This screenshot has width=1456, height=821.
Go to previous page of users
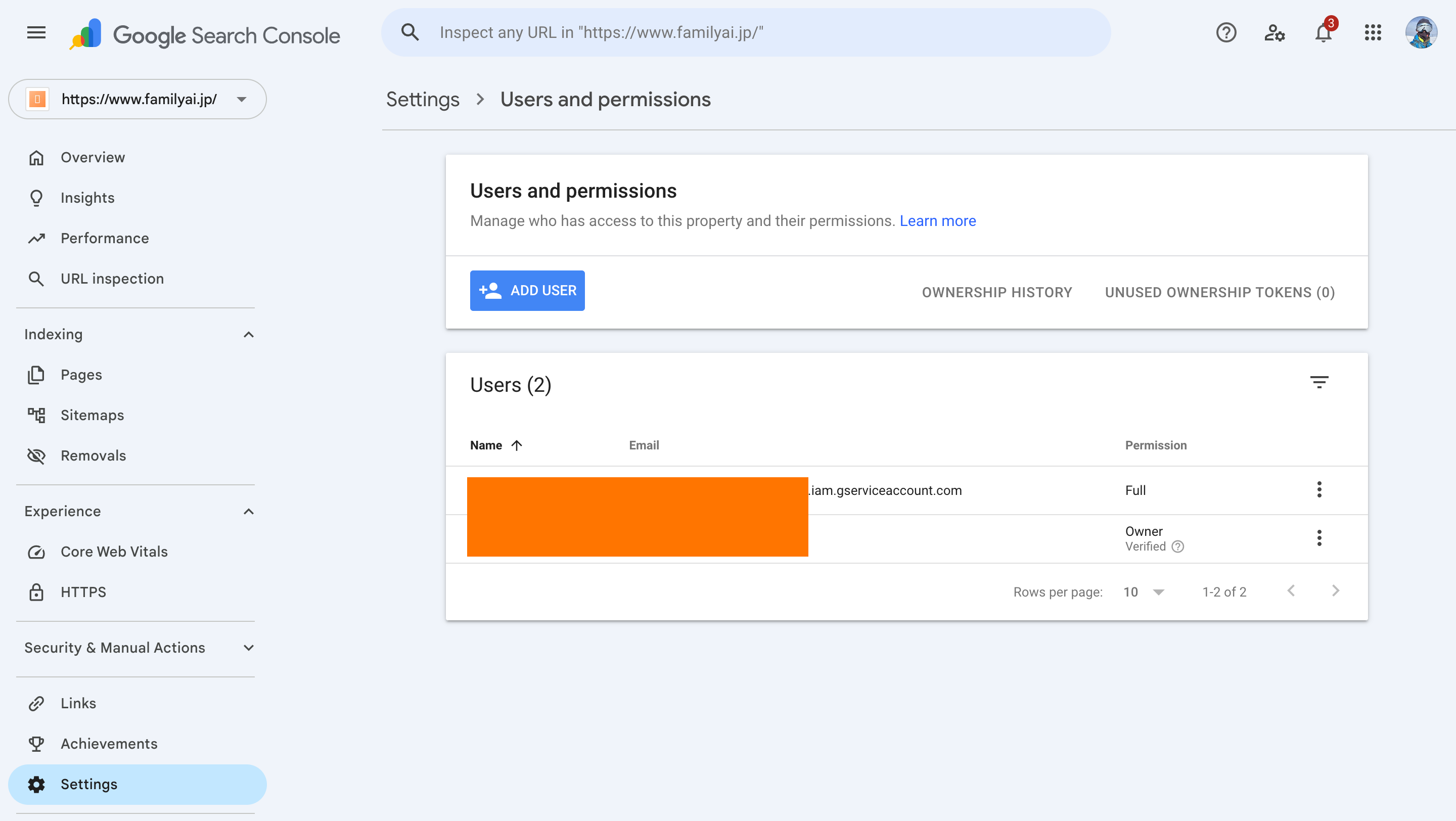1291,591
